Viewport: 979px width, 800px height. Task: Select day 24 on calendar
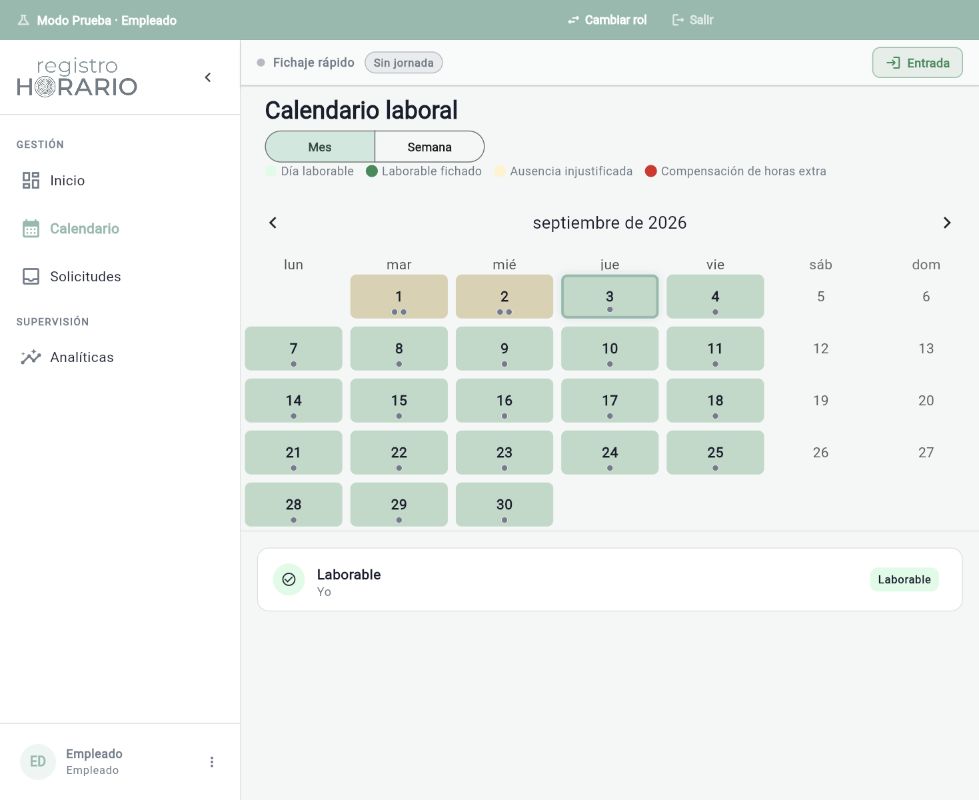point(610,452)
